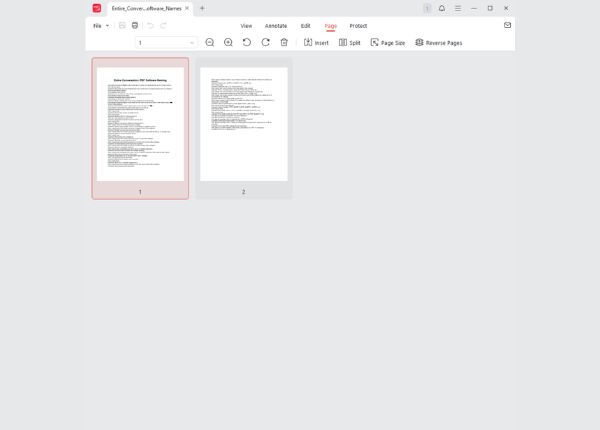Click the red PDF app logo
The width and height of the screenshot is (600, 430).
coord(97,8)
